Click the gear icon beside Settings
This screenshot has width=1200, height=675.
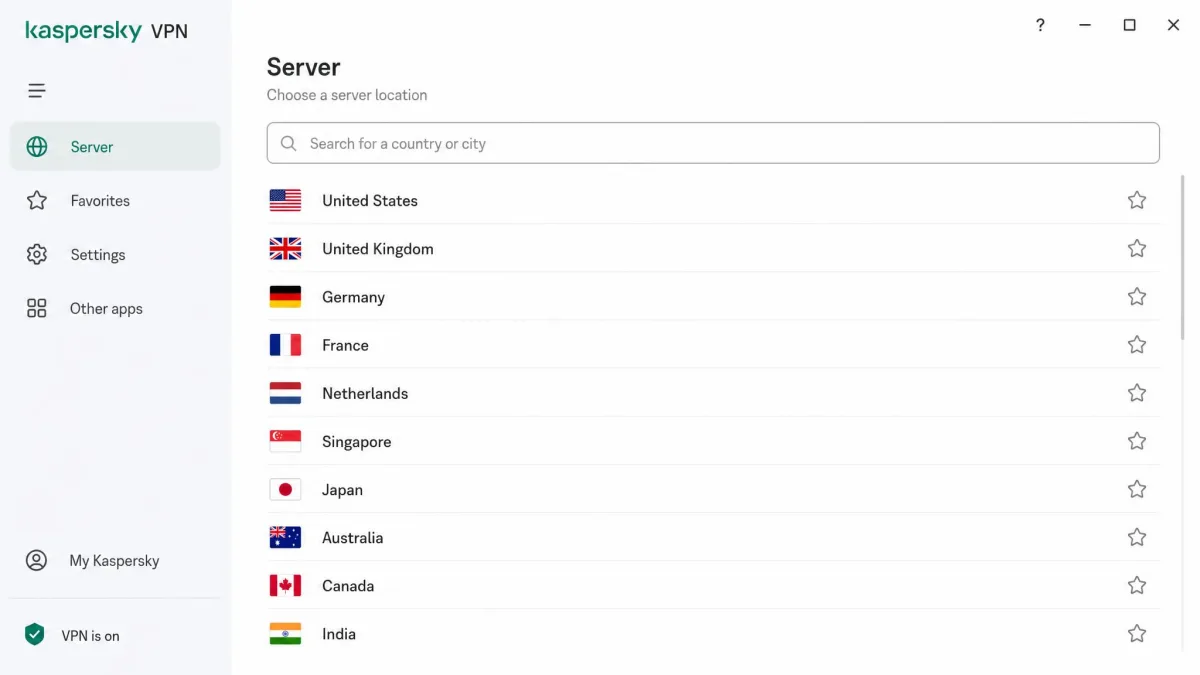click(x=37, y=255)
